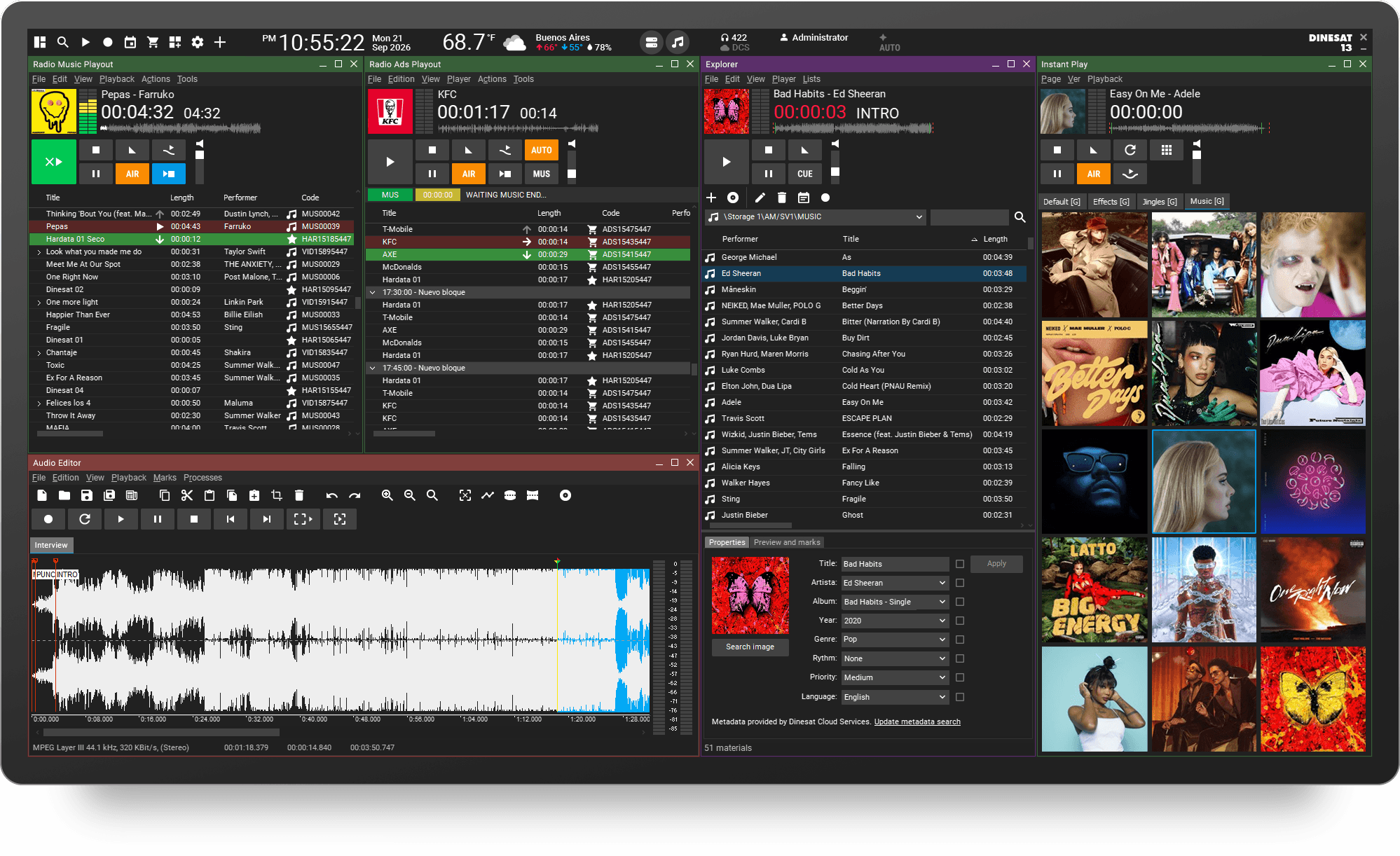The image size is (1400, 856).
Task: Zoom out of the Audio Editor waveform
Action: 410,495
